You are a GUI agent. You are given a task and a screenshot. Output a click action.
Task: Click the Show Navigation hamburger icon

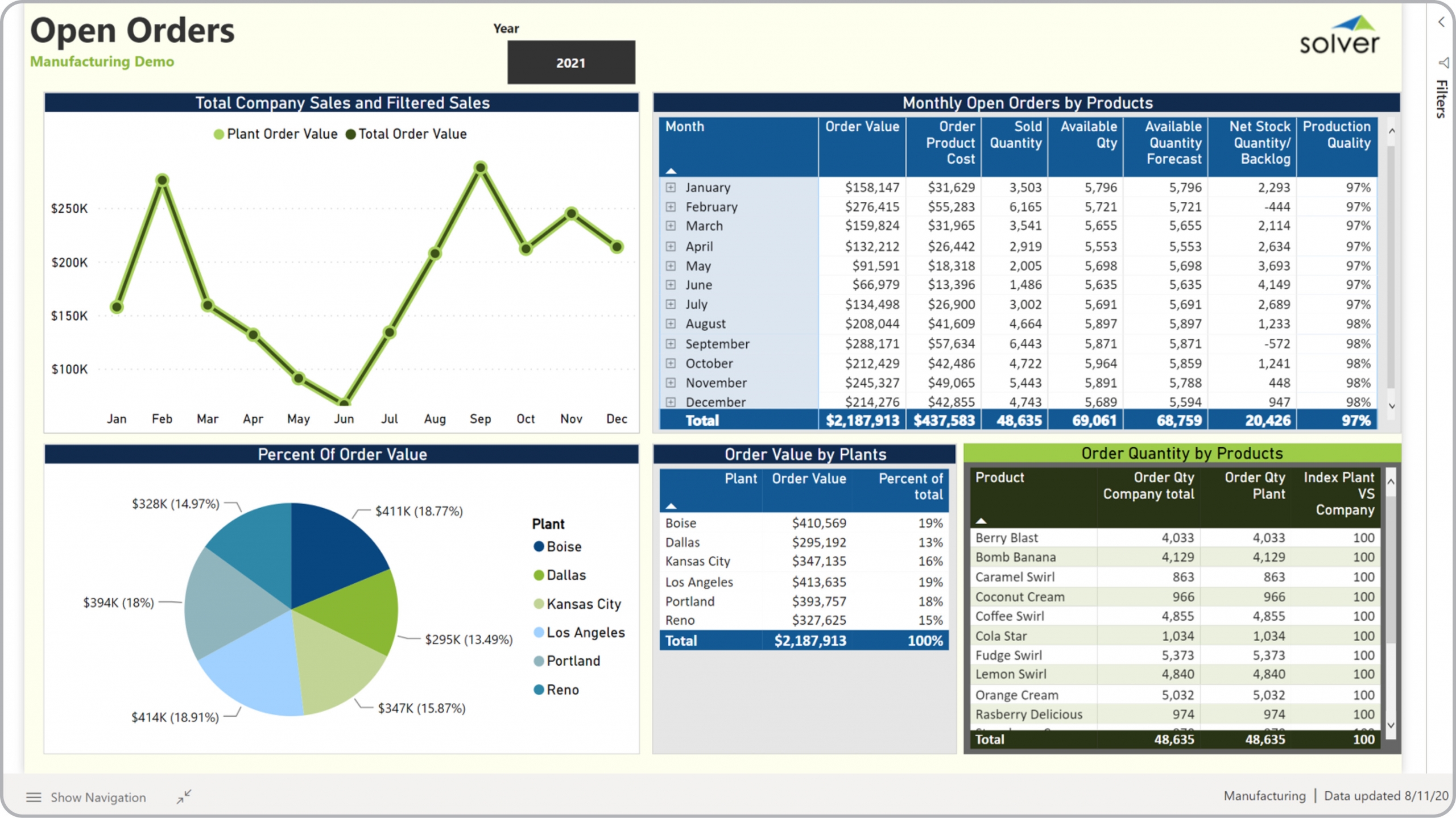[x=34, y=797]
